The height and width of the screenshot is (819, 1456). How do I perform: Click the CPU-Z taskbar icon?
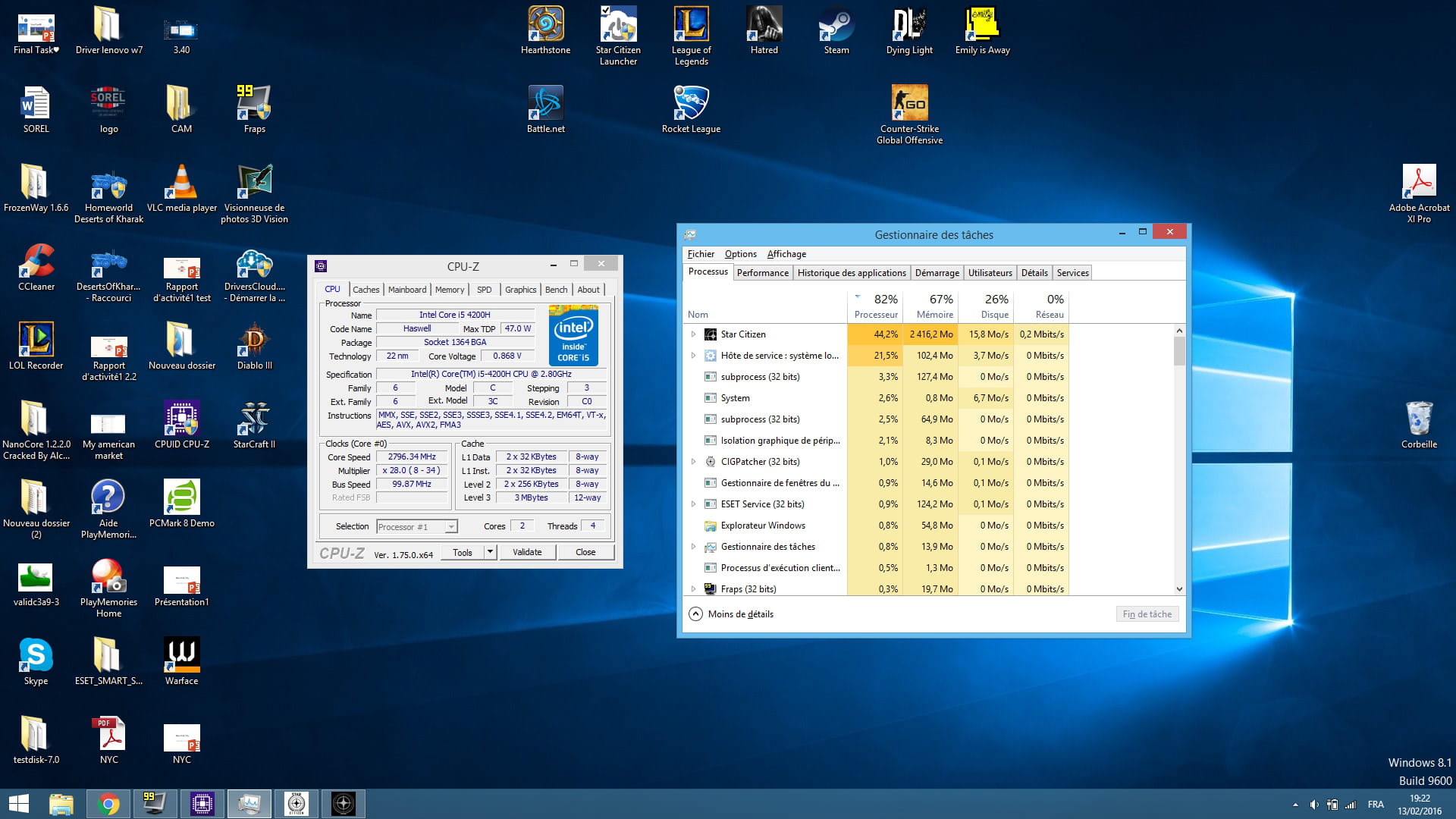tap(202, 804)
